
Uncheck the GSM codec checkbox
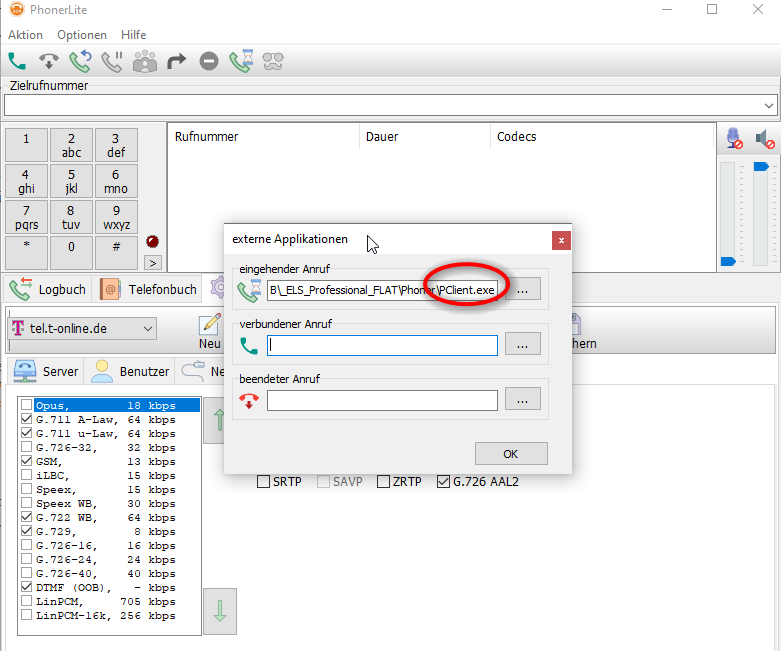(27, 462)
